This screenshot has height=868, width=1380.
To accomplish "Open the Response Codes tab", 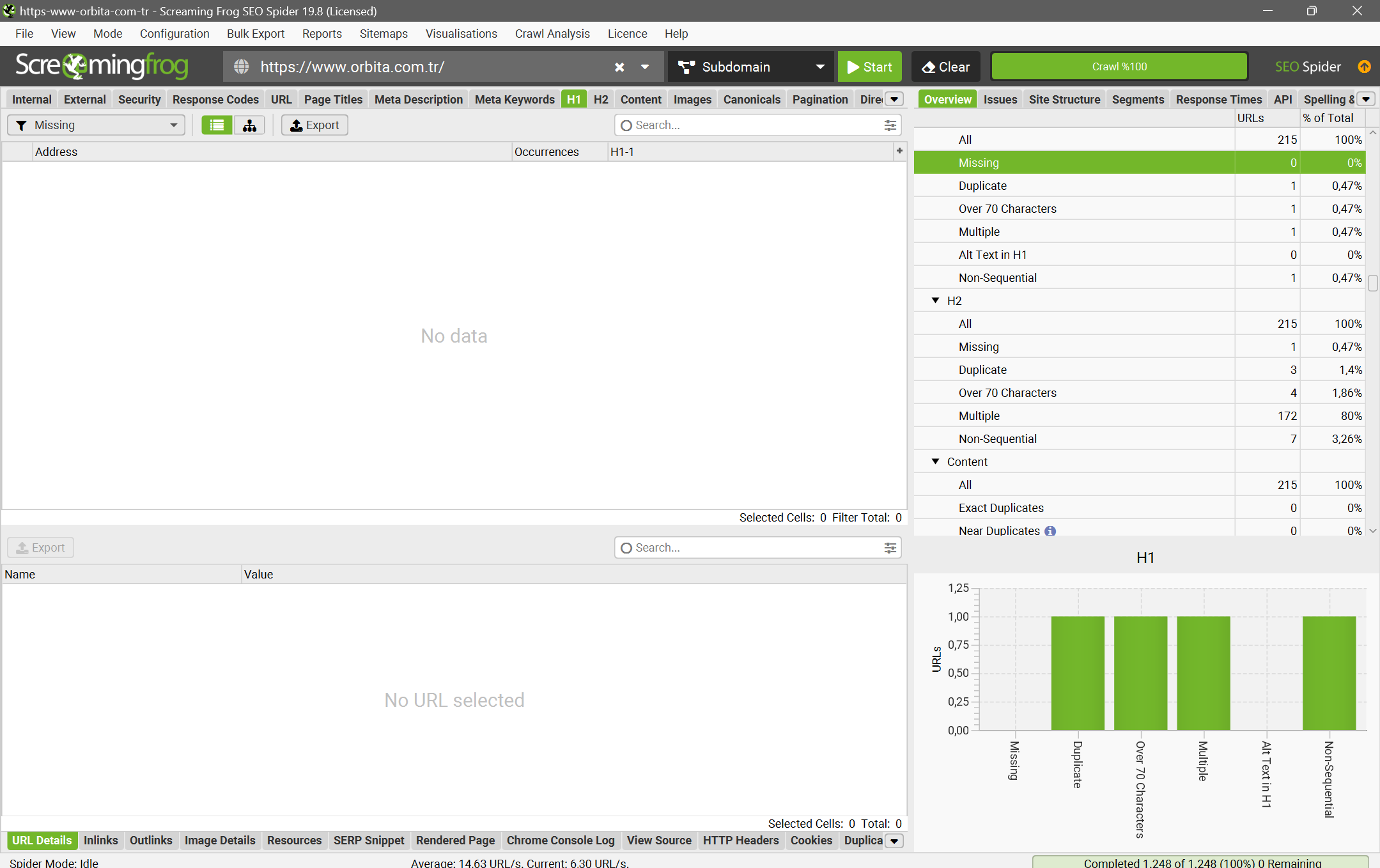I will [x=215, y=99].
